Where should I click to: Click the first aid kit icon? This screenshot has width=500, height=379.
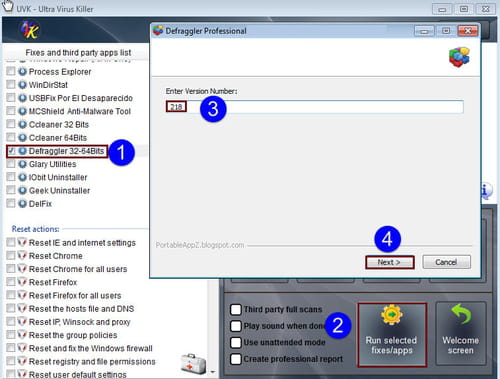click(x=193, y=364)
